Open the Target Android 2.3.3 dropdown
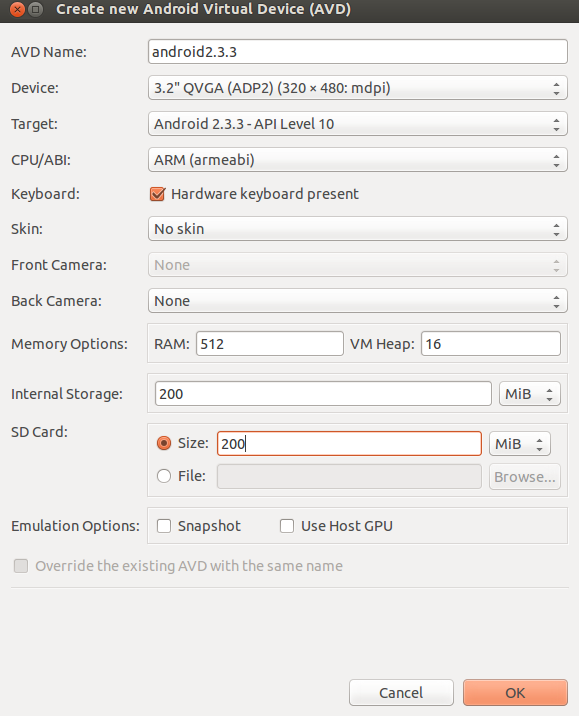579x716 pixels. click(x=358, y=124)
